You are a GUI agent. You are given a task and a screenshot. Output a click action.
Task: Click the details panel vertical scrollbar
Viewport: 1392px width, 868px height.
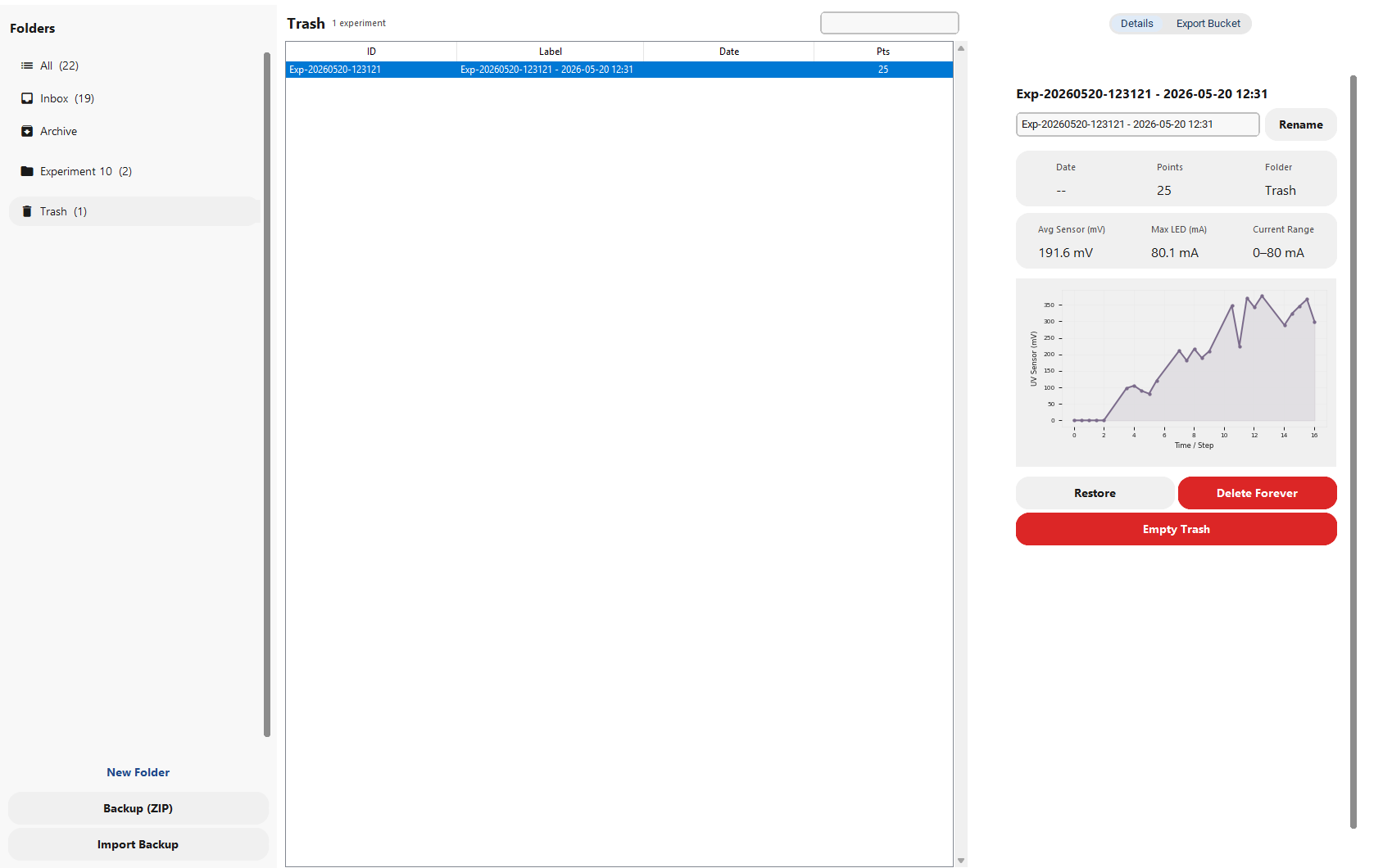point(1353,452)
